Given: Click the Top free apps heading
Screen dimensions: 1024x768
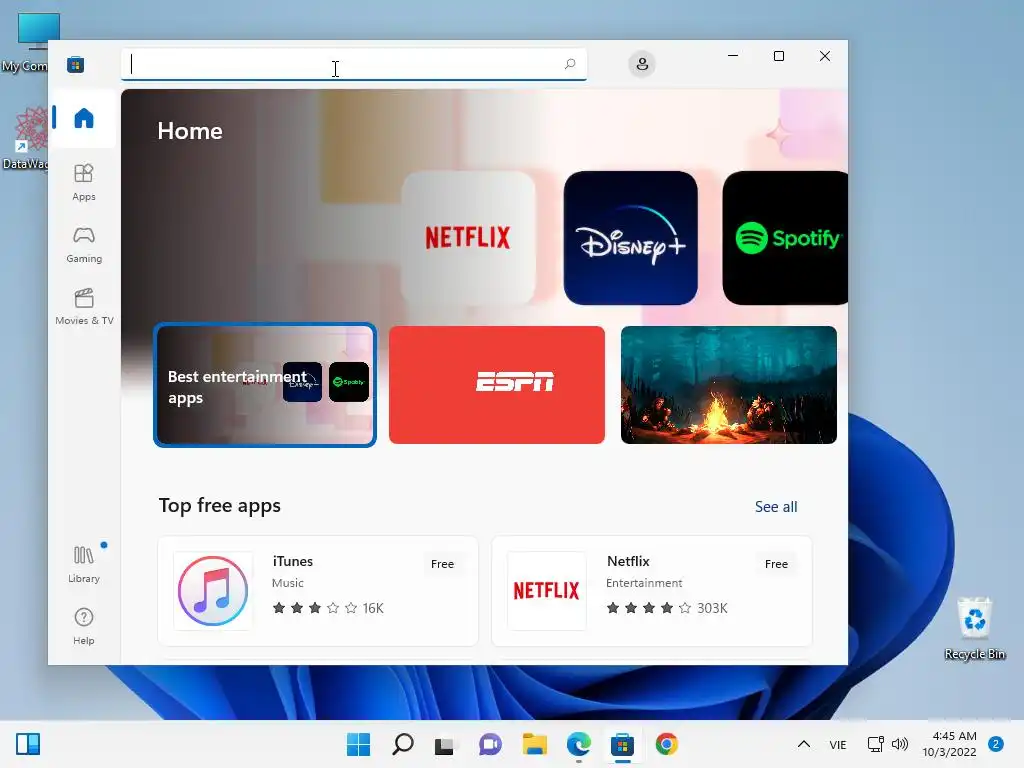Looking at the screenshot, I should pos(219,505).
